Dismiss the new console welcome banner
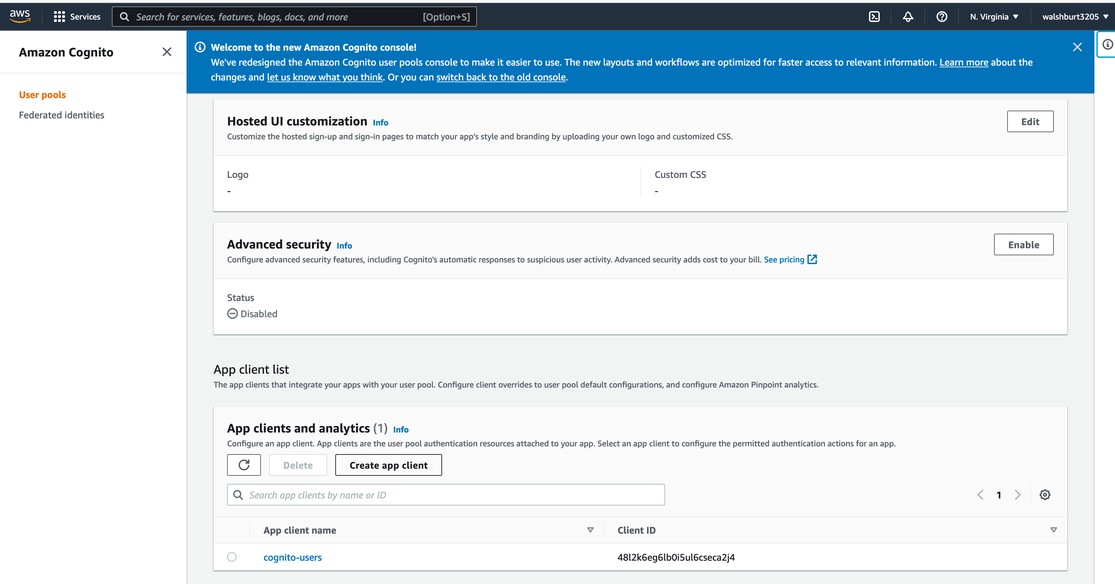Viewport: 1115px width, 584px height. 1077,47
